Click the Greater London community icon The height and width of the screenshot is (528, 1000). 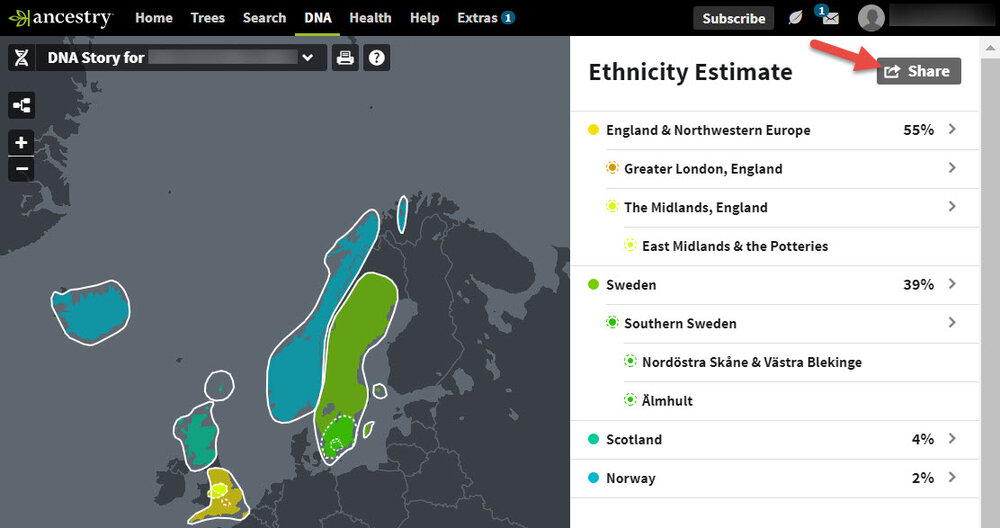point(612,168)
